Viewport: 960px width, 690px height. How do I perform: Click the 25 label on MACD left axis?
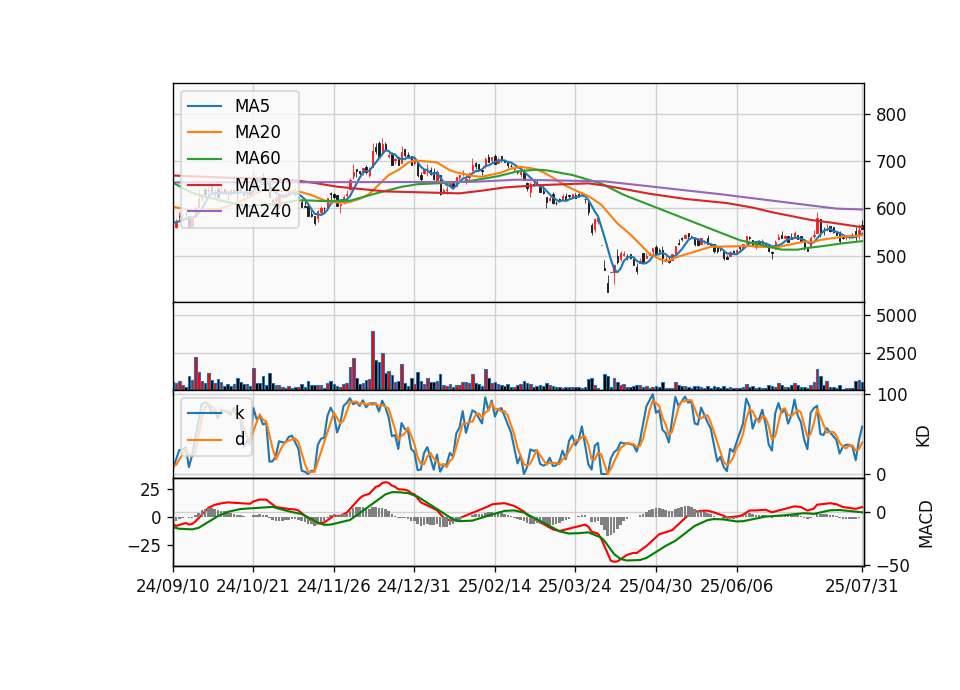click(x=150, y=490)
